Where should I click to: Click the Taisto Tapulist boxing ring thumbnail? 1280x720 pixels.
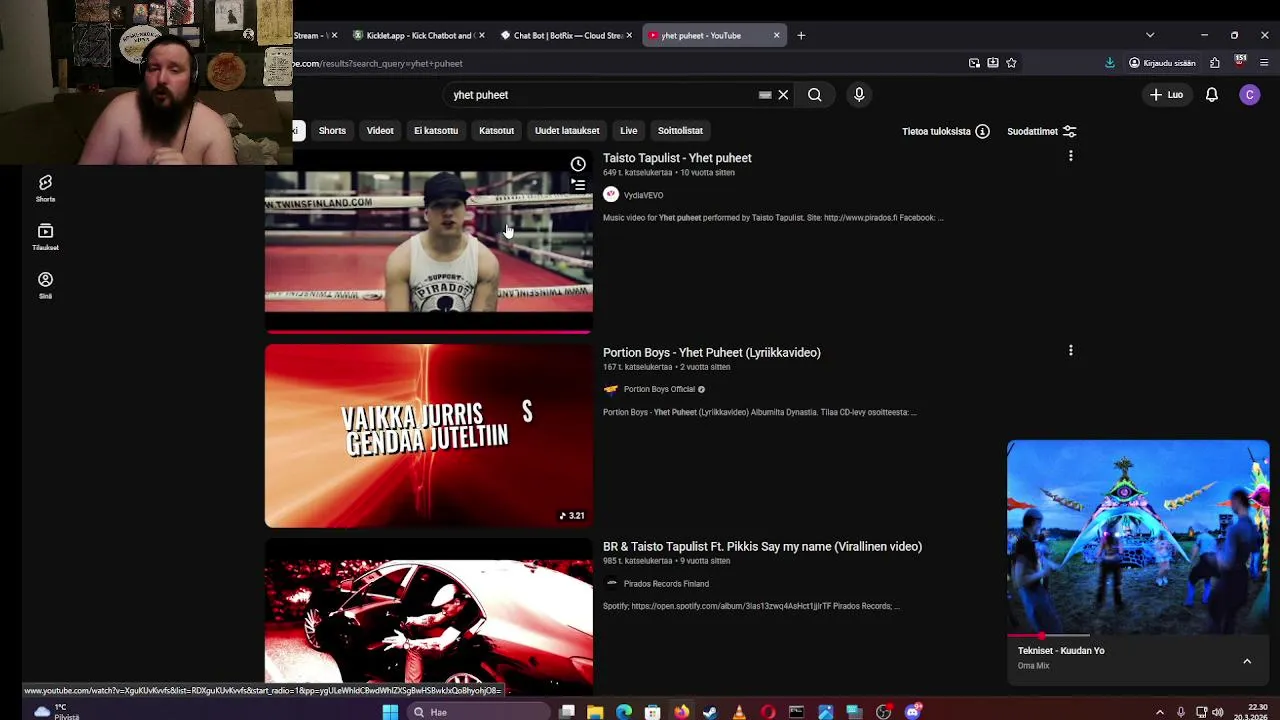(x=428, y=241)
